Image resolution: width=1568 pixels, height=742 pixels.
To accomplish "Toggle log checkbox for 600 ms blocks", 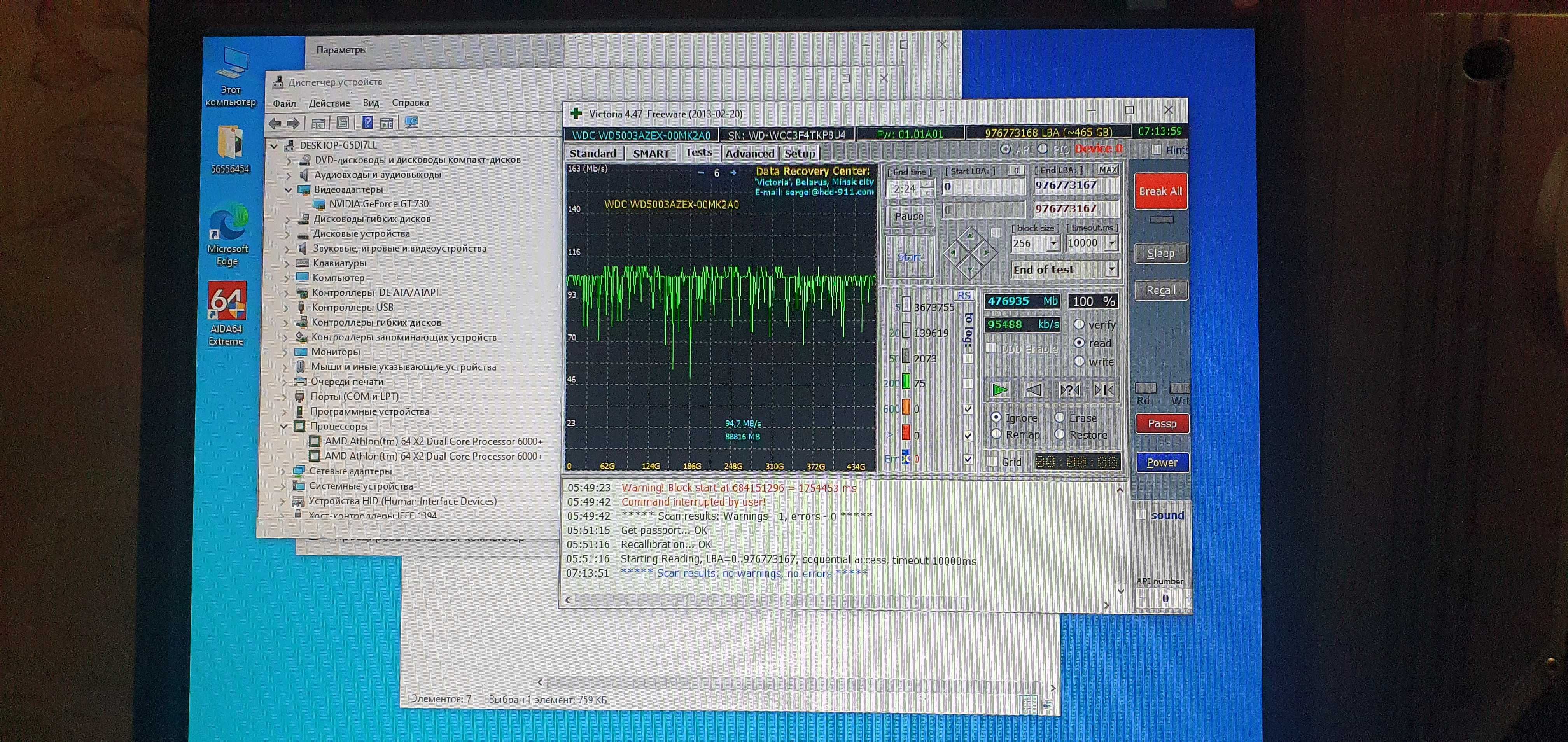I will pos(968,409).
